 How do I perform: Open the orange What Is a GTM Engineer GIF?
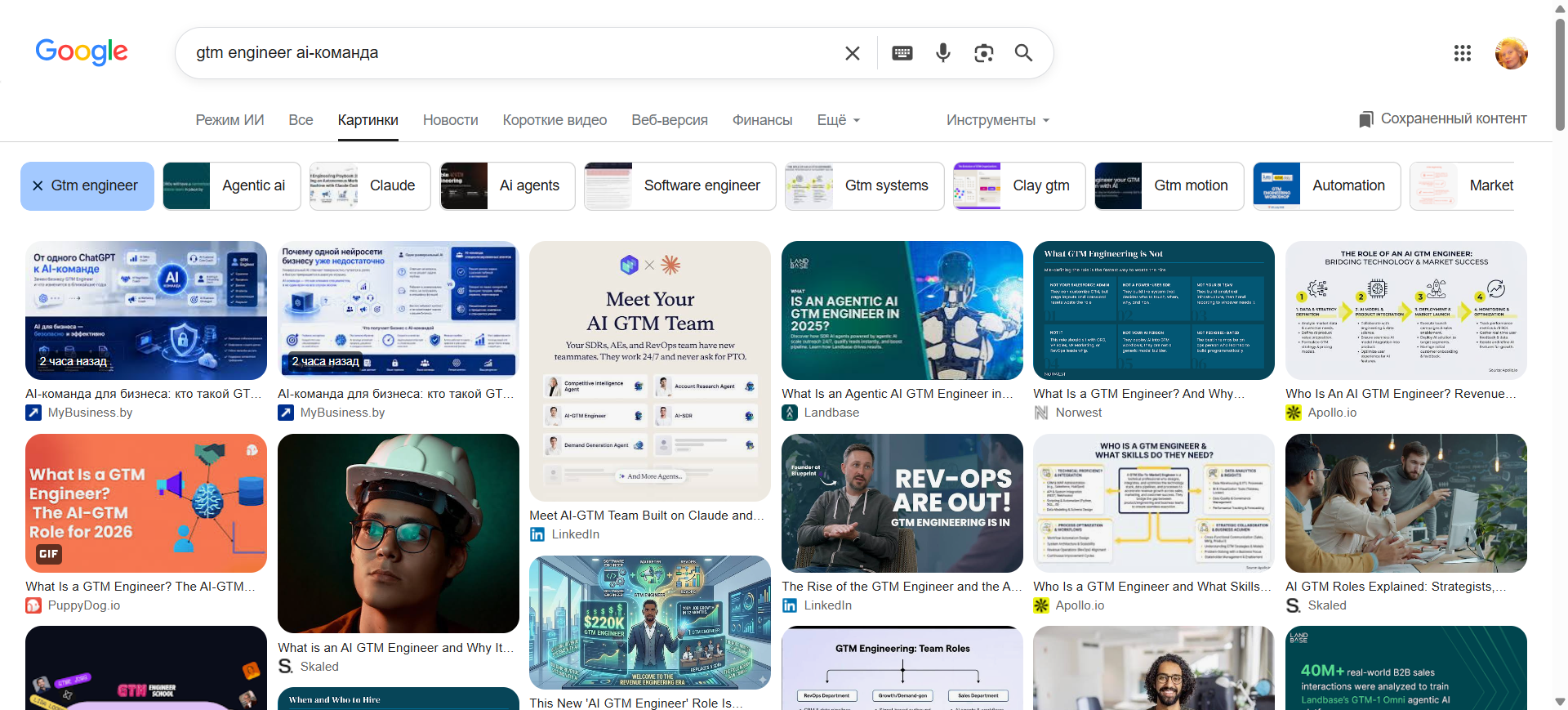[x=146, y=503]
